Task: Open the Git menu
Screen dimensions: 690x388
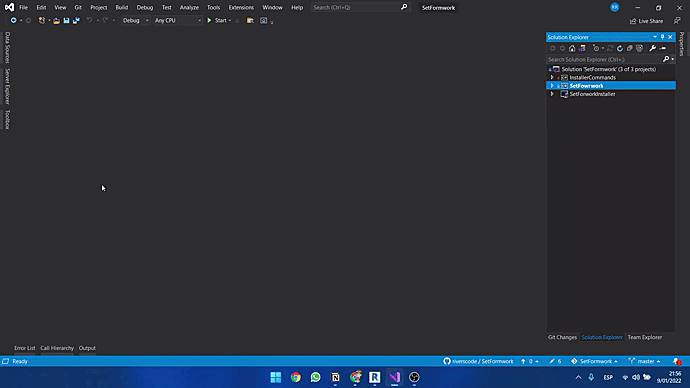Action: pyautogui.click(x=78, y=7)
